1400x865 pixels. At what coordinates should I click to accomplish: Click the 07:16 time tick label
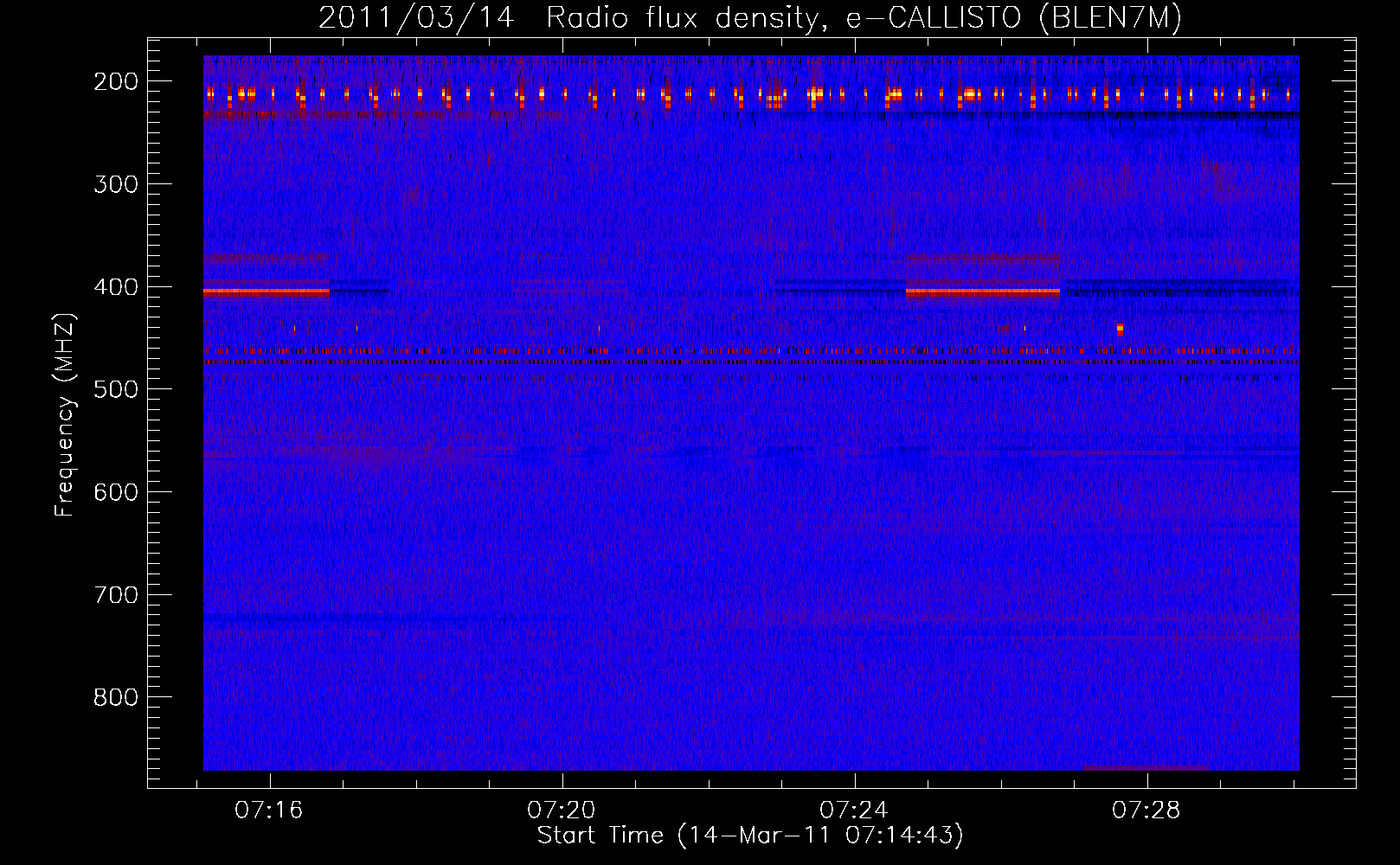click(269, 811)
